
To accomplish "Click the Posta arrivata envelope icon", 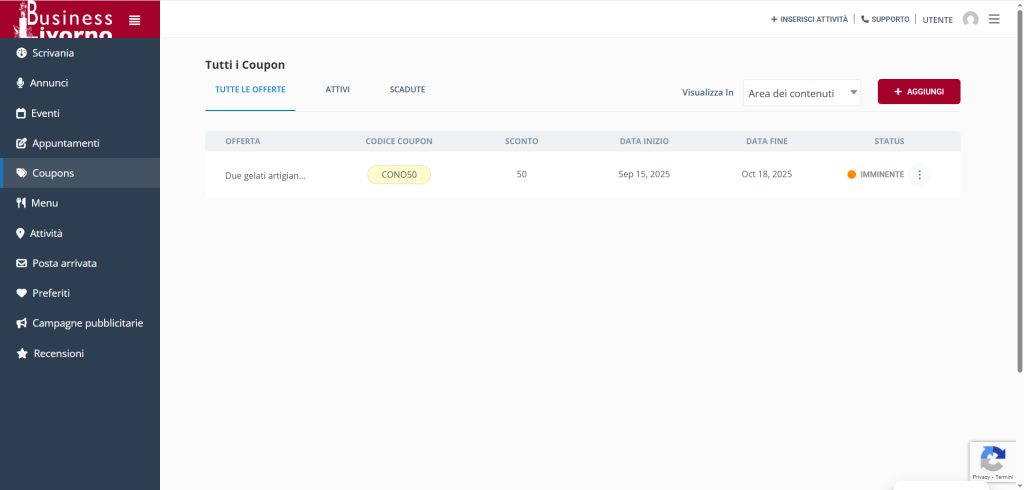I will click(x=21, y=263).
